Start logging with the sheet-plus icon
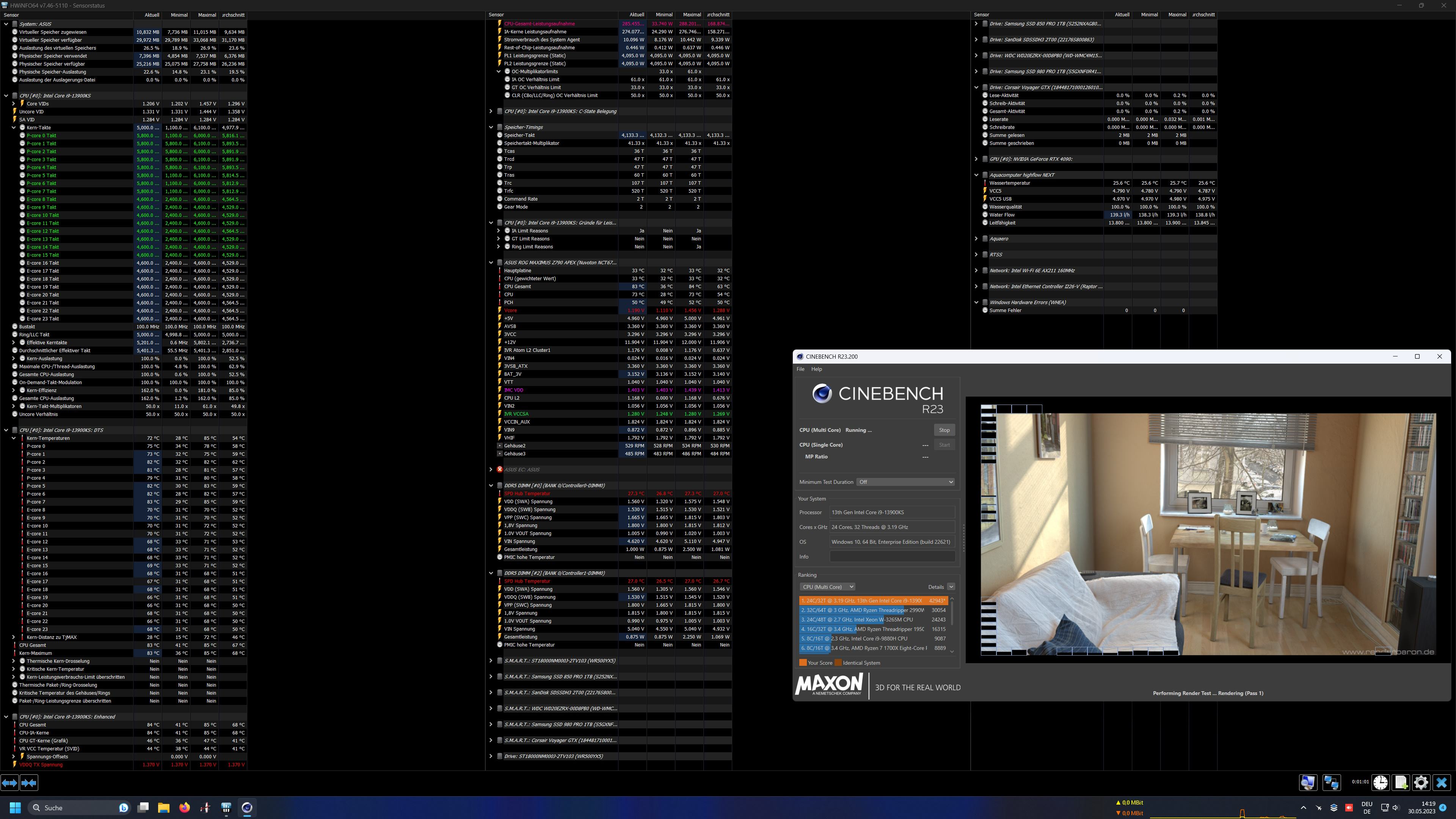This screenshot has height=819, width=1456. 1401,782
